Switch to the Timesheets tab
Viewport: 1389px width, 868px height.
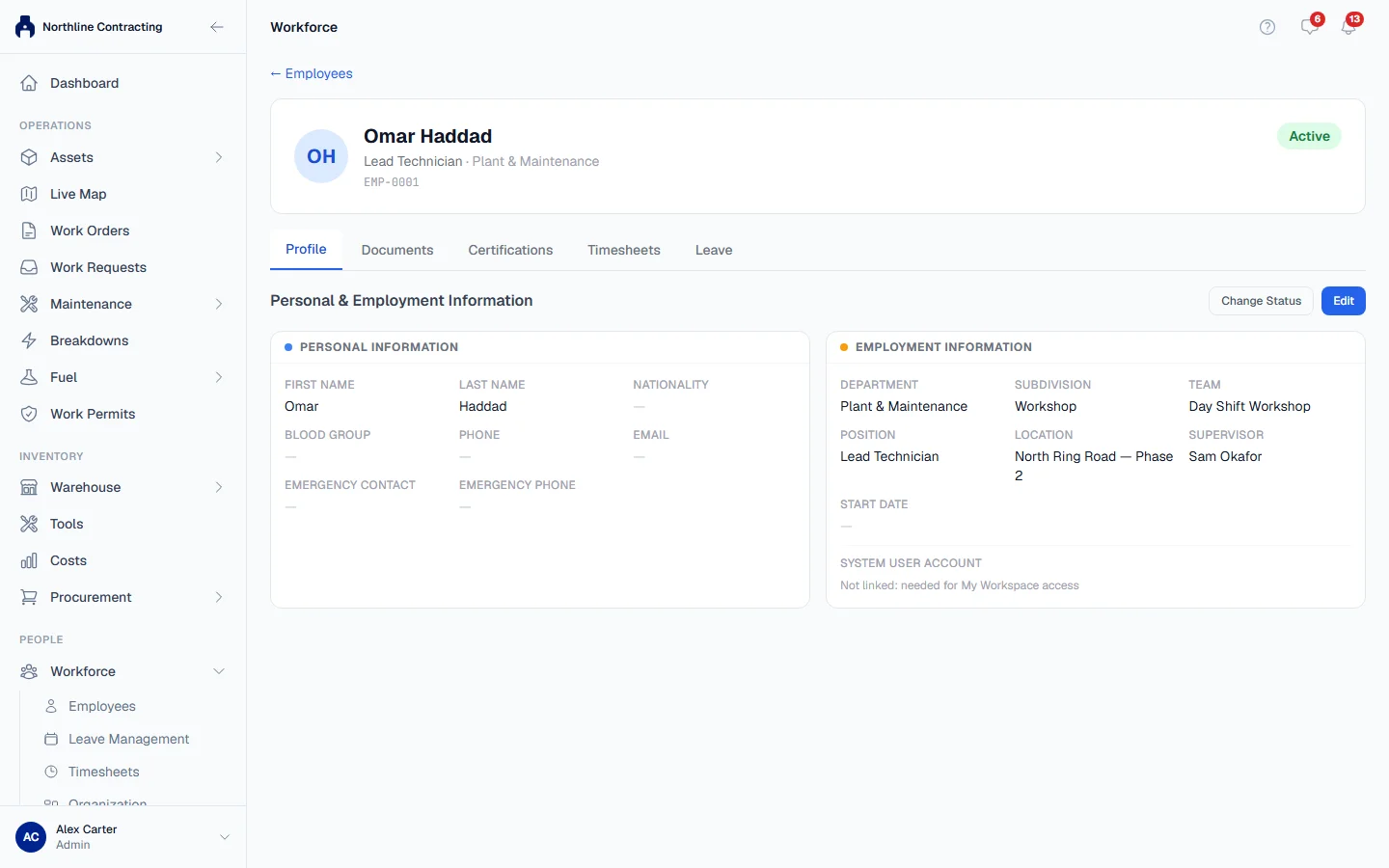click(624, 250)
